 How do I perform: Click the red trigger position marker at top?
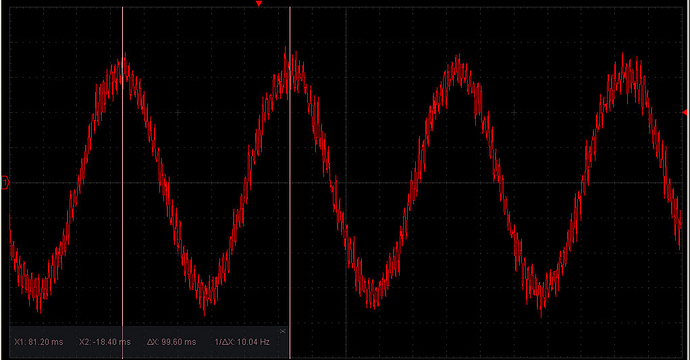259,4
